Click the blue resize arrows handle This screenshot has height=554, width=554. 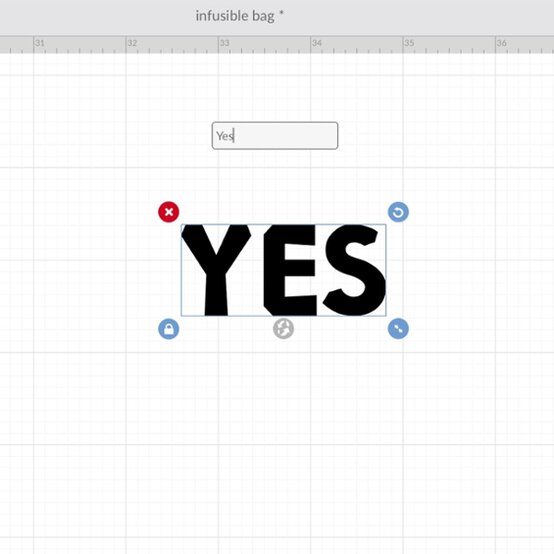tap(398, 329)
